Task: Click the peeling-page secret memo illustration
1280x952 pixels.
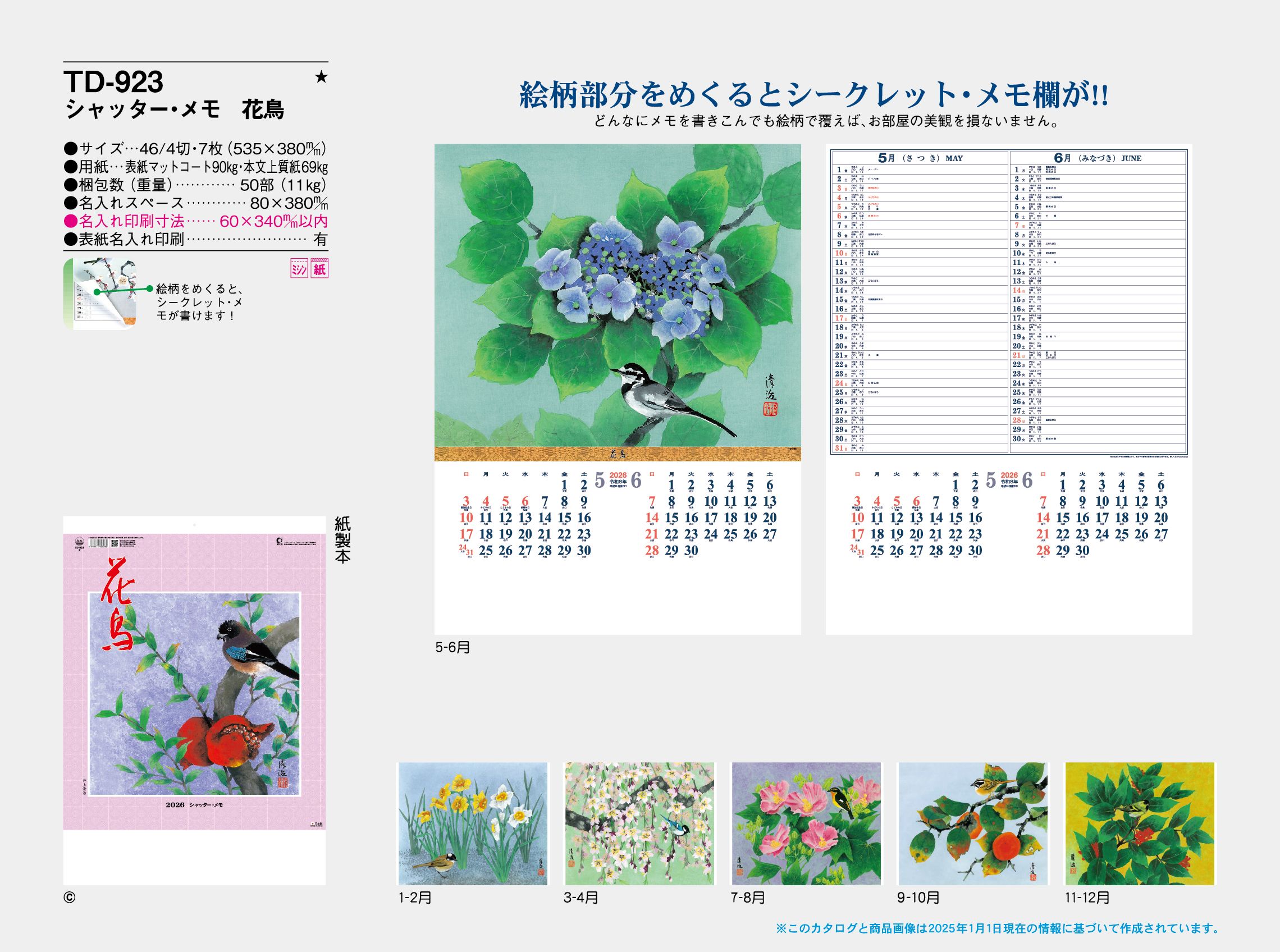Action: coord(99,294)
